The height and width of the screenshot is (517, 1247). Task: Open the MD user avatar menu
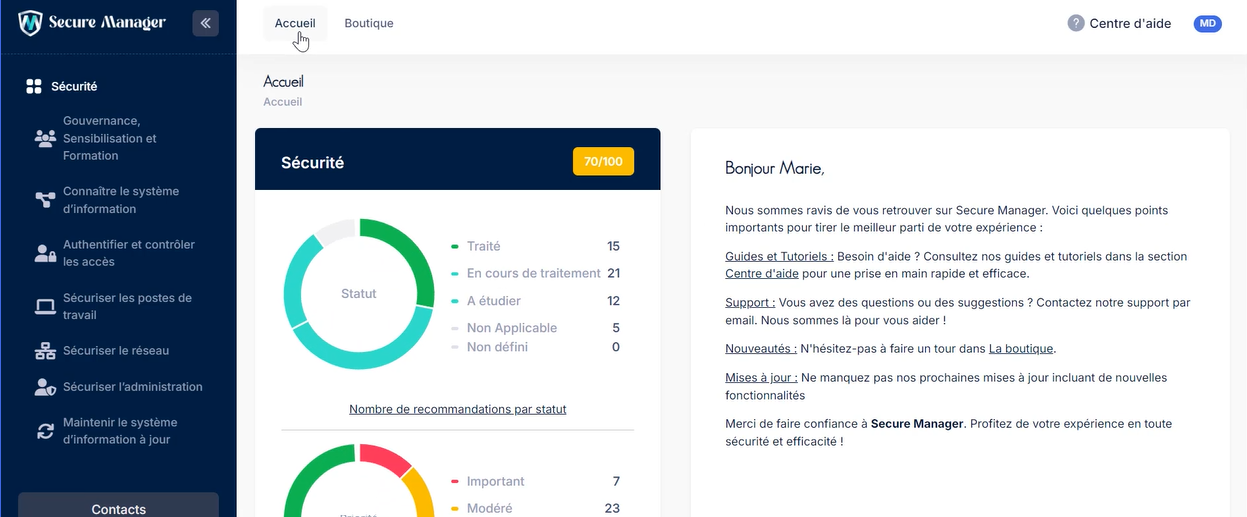coord(1208,23)
